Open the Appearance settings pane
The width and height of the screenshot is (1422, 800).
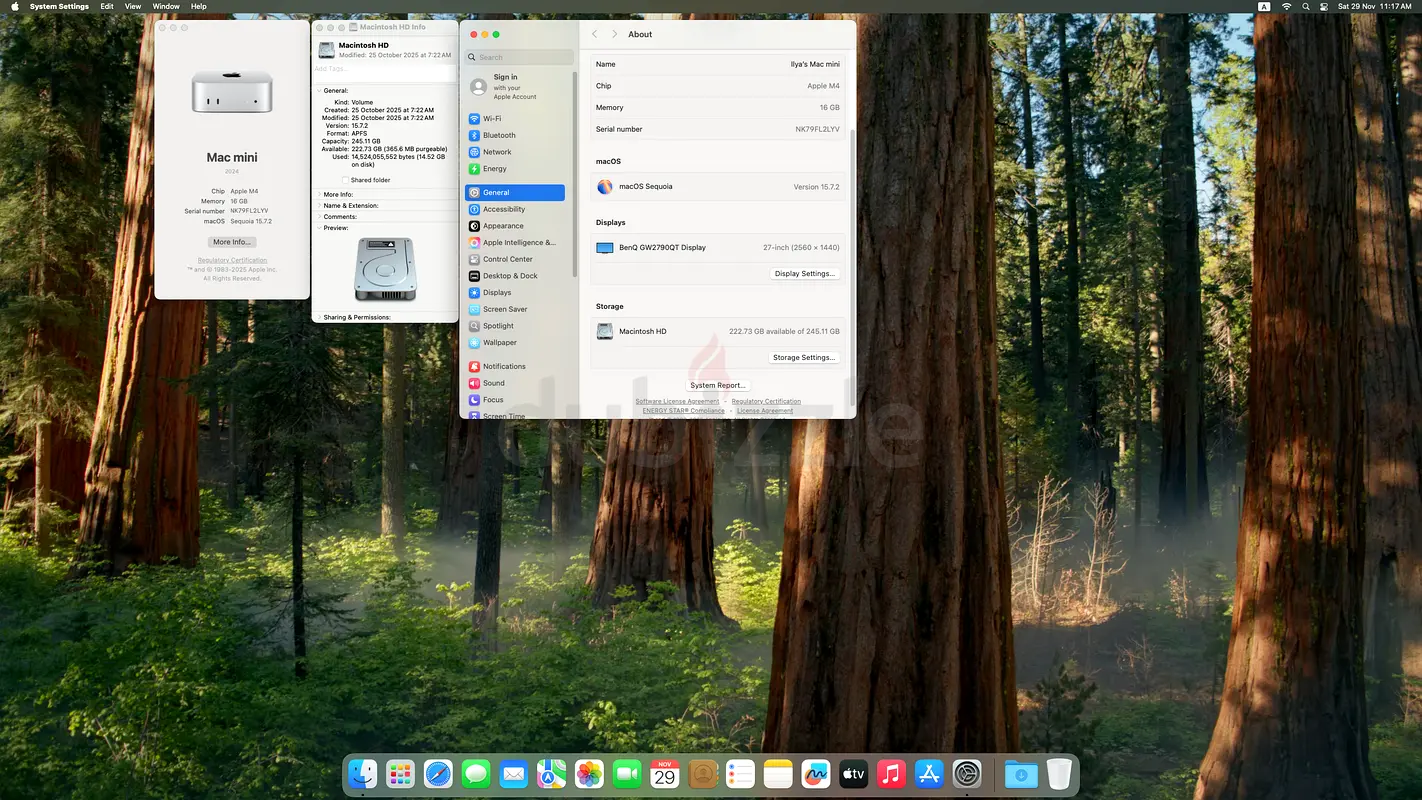516,226
